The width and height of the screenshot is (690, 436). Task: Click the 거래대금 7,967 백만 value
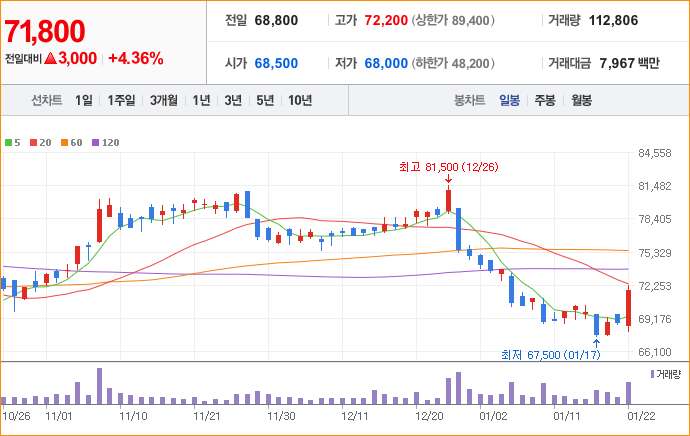tap(629, 63)
